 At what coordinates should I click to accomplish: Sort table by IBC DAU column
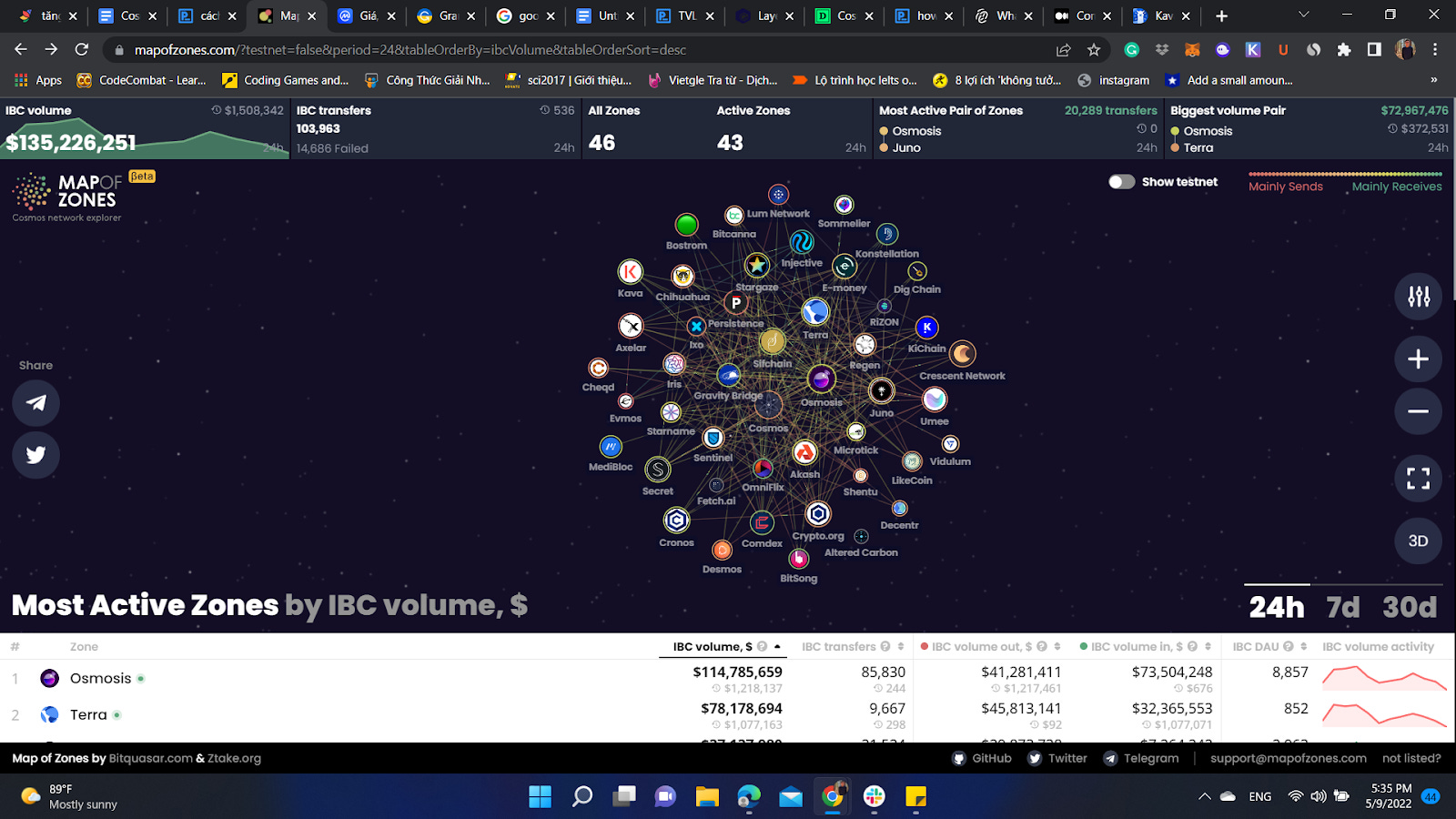[x=1269, y=647]
